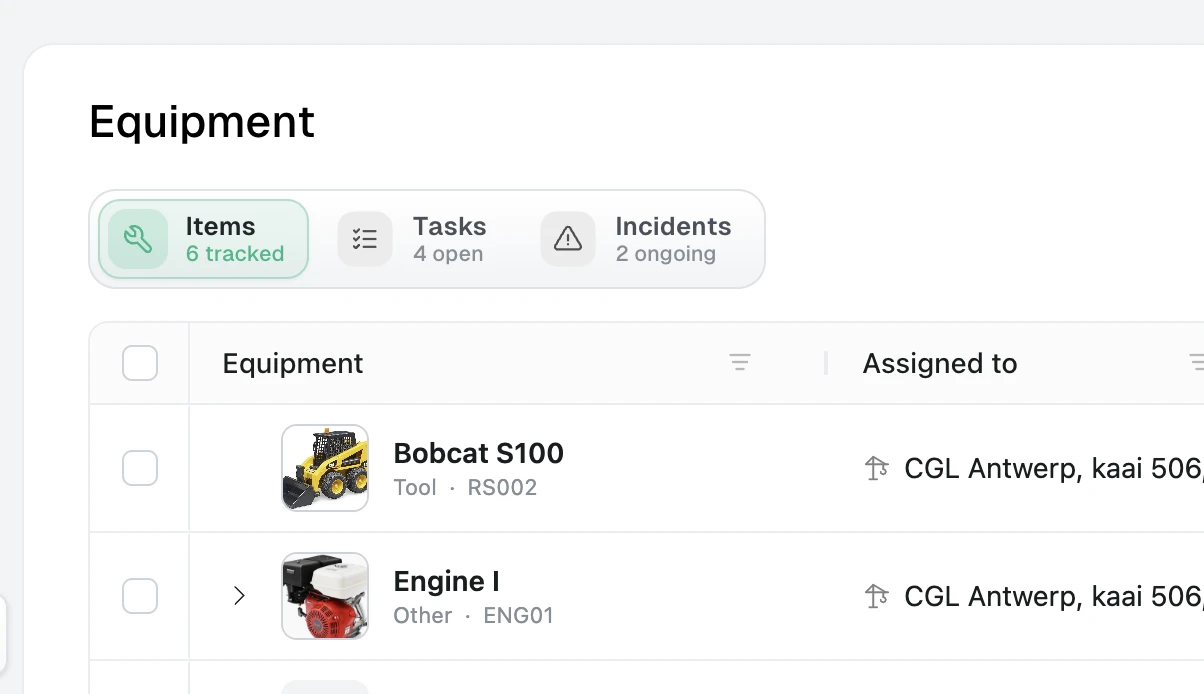This screenshot has width=1204, height=694.
Task: Click the crane icon in Bobcat S100 row
Action: (x=877, y=468)
